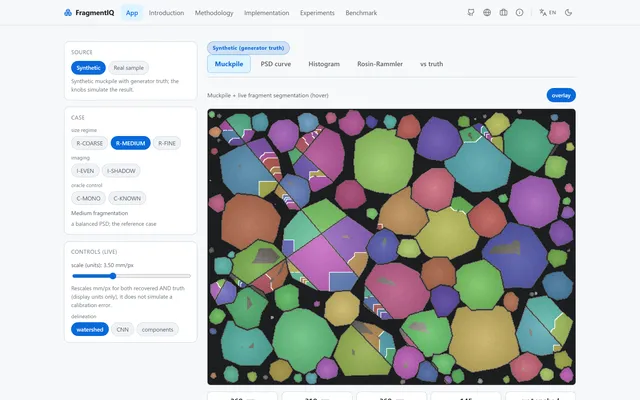The width and height of the screenshot is (640, 400).
Task: Open the Experiments page
Action: coord(317,13)
